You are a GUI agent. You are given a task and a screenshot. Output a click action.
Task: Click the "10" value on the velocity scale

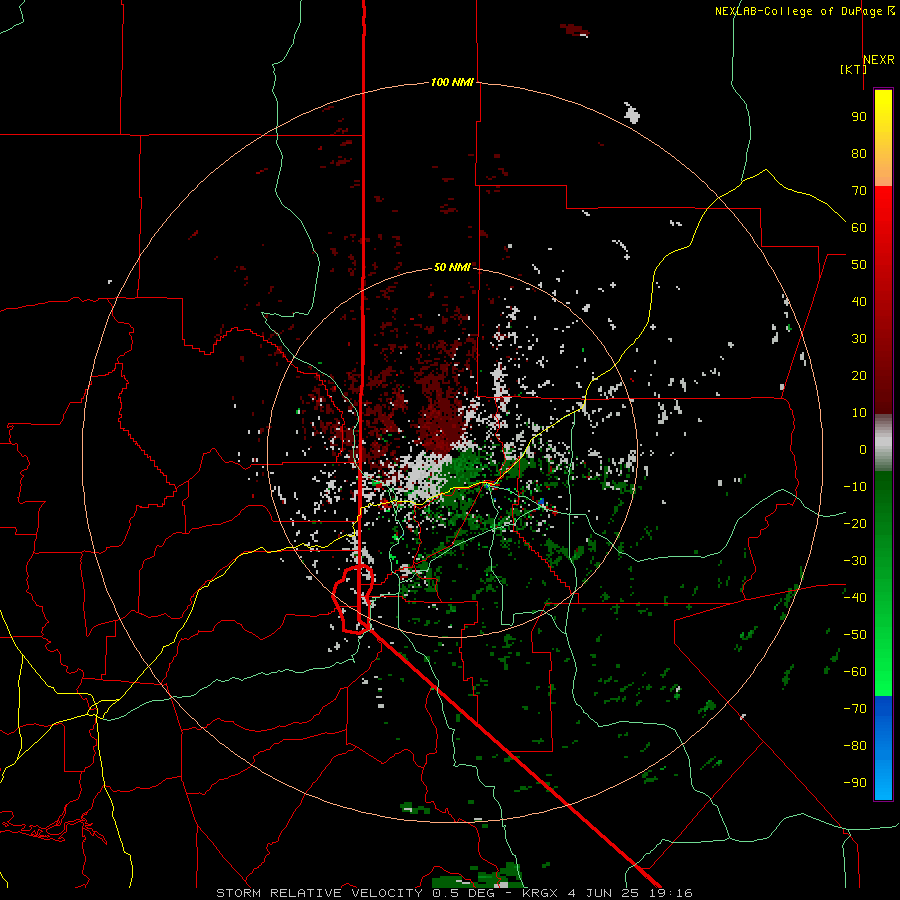pyautogui.click(x=859, y=413)
